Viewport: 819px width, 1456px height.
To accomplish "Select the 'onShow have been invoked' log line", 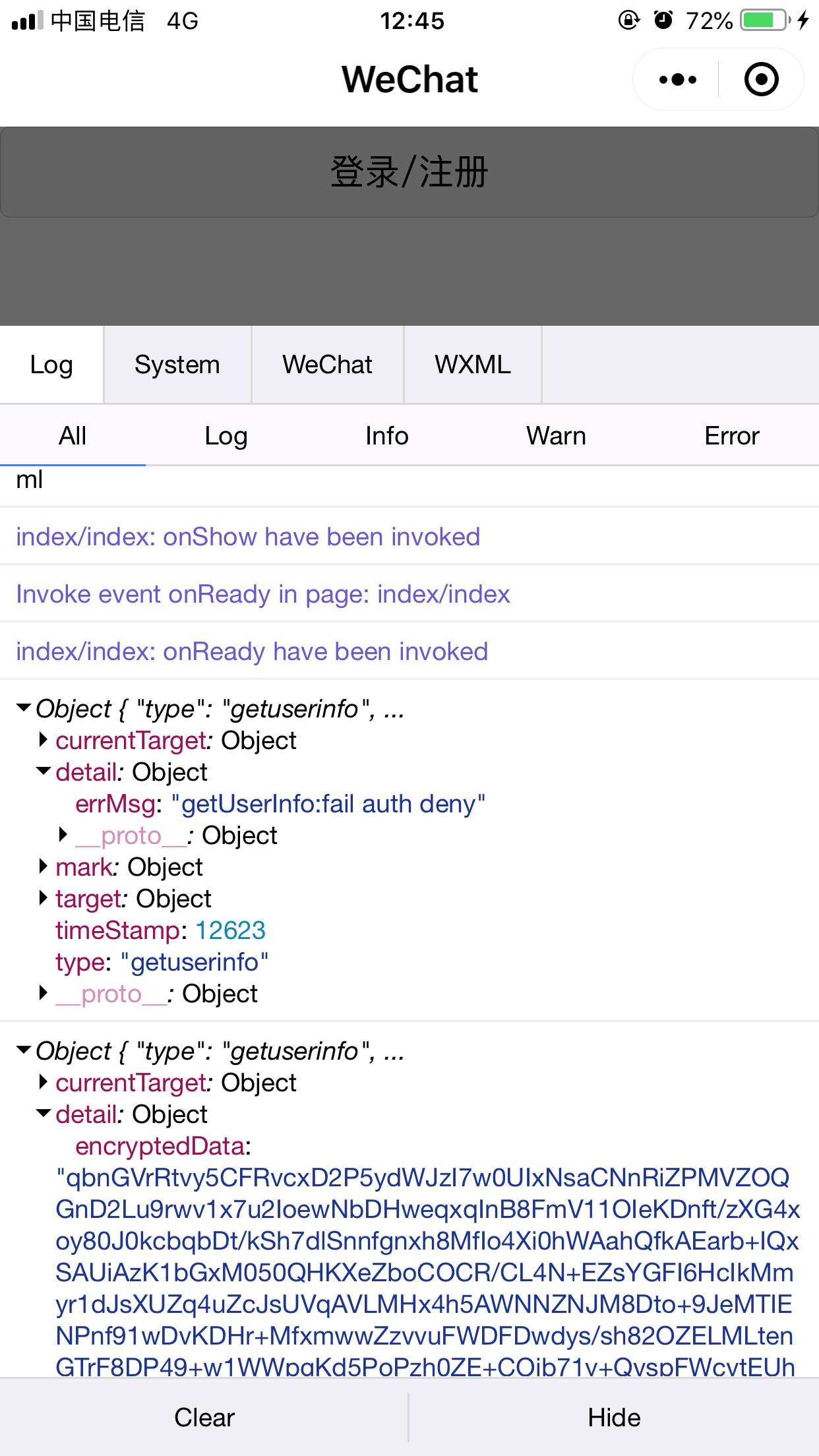I will [x=409, y=537].
